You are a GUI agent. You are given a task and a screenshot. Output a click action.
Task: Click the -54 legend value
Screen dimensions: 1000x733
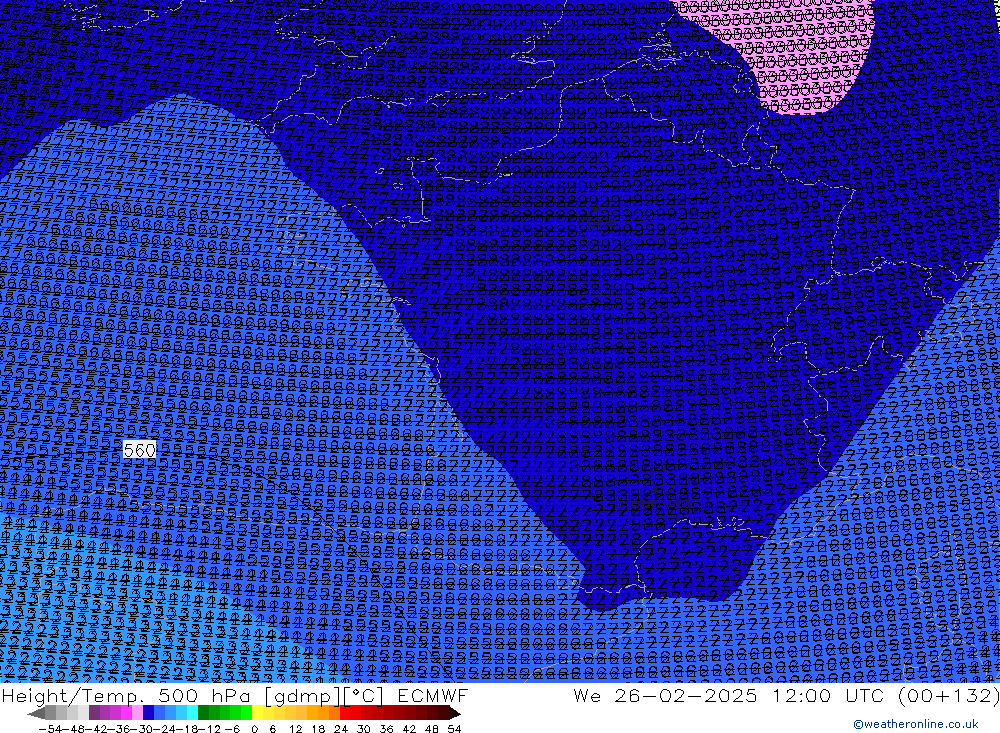tap(50, 729)
